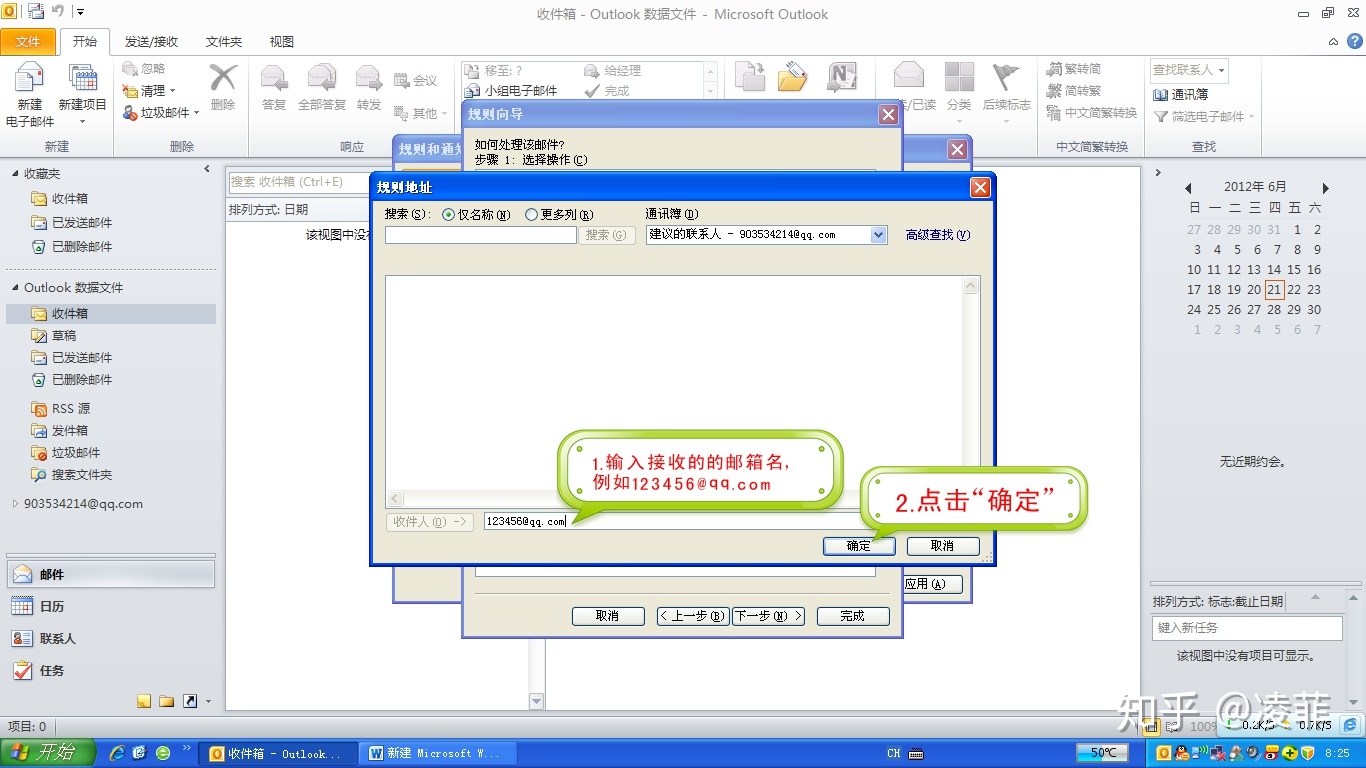Click the 查找联系人 find contact box

(x=1189, y=70)
